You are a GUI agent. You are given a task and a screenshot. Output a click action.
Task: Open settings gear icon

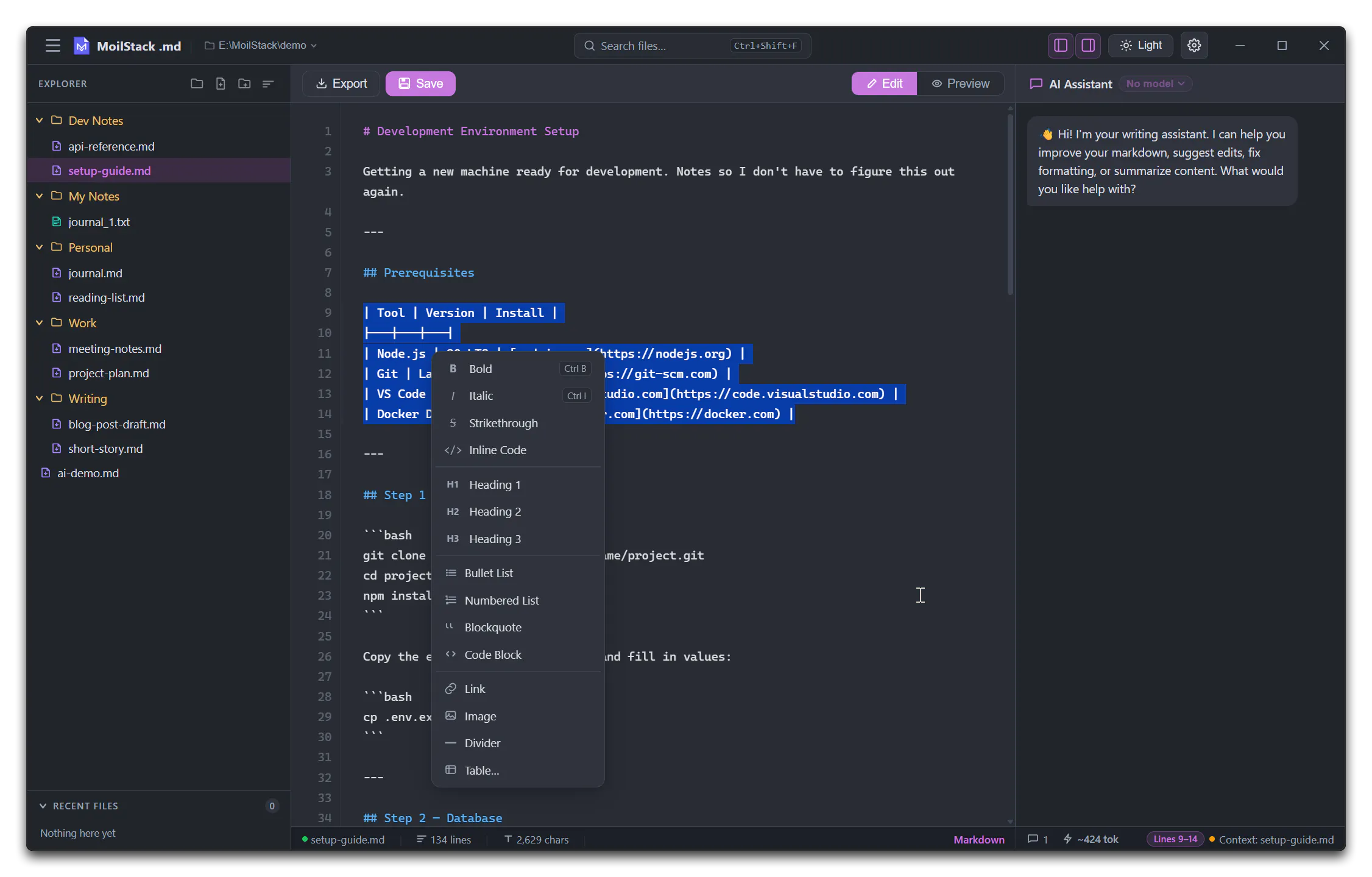1194,46
